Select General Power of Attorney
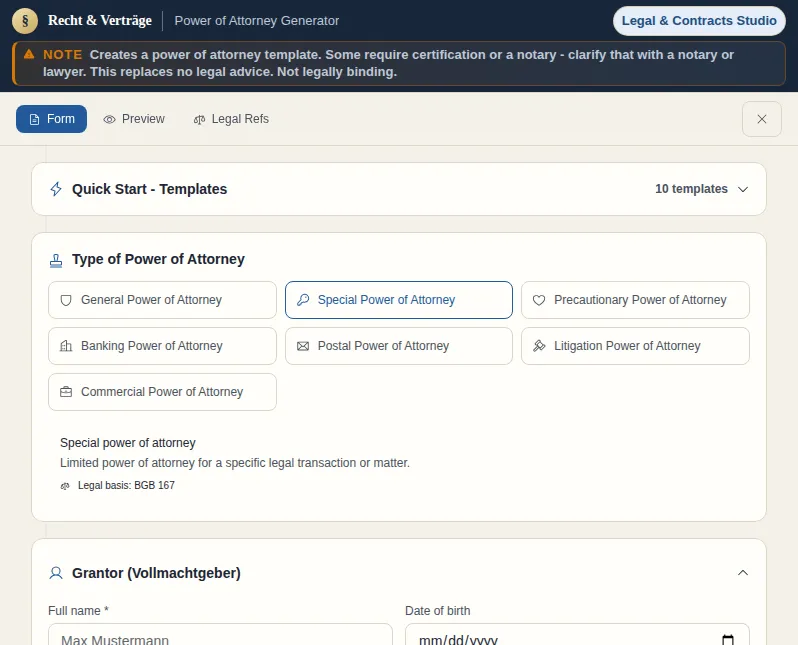Screen dimensions: 798x645 pos(162,300)
